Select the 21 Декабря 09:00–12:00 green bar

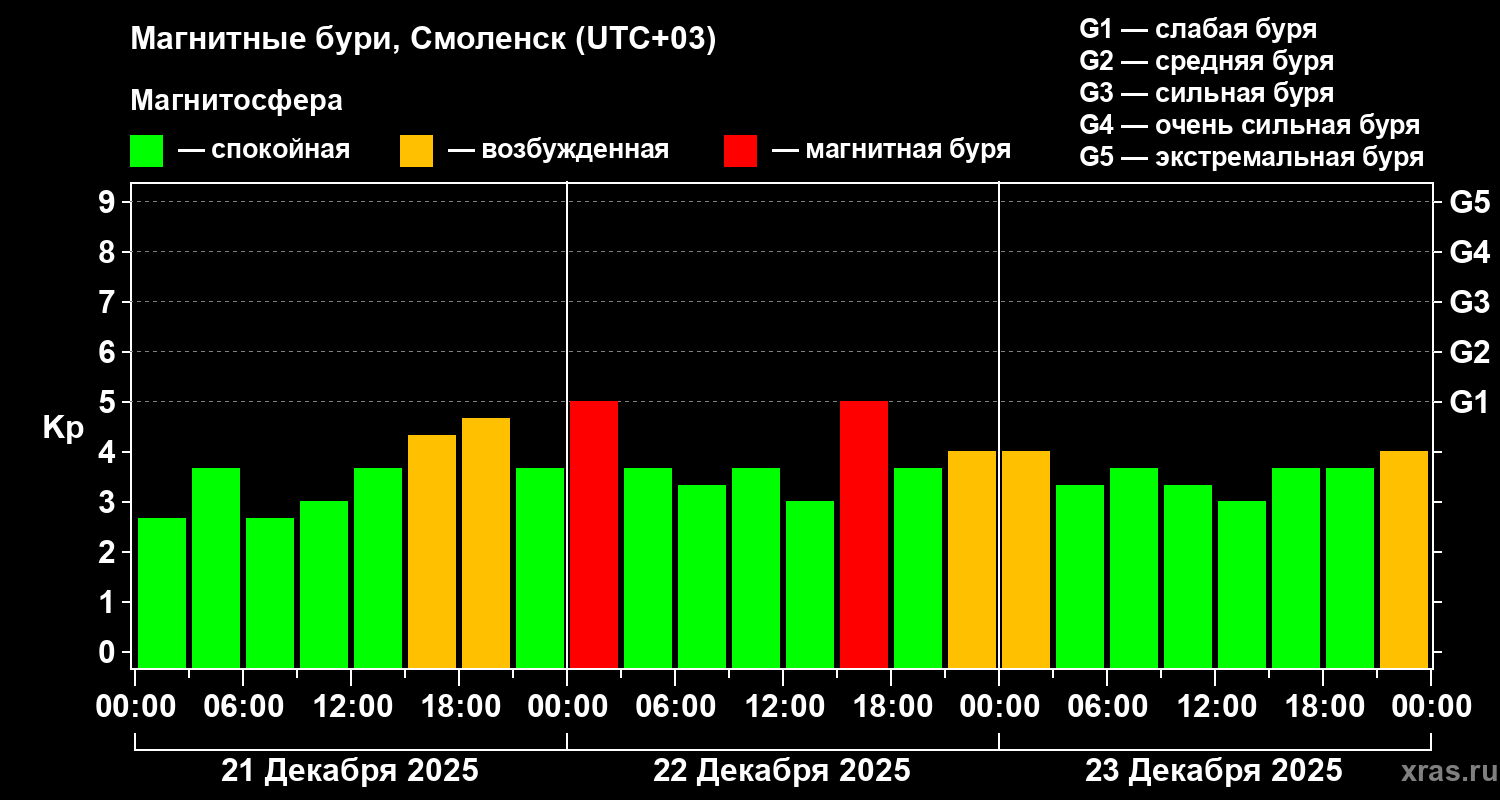click(x=324, y=584)
